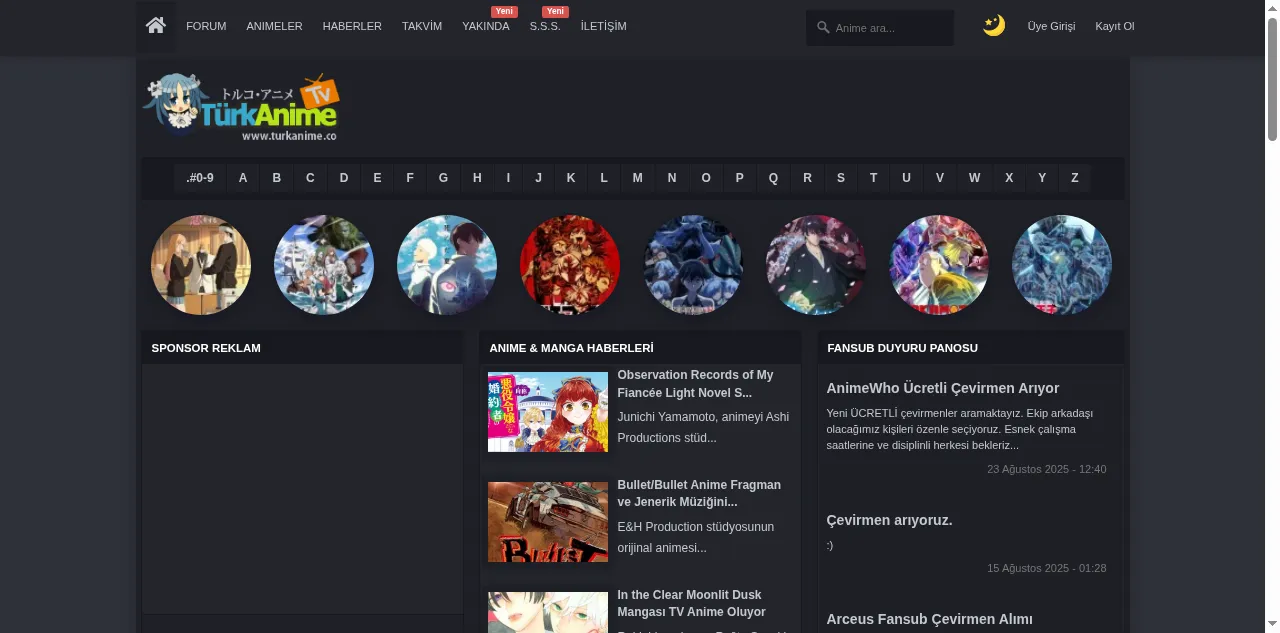This screenshot has height=633, width=1280.
Task: Open the TAKVİM menu item
Action: (422, 26)
